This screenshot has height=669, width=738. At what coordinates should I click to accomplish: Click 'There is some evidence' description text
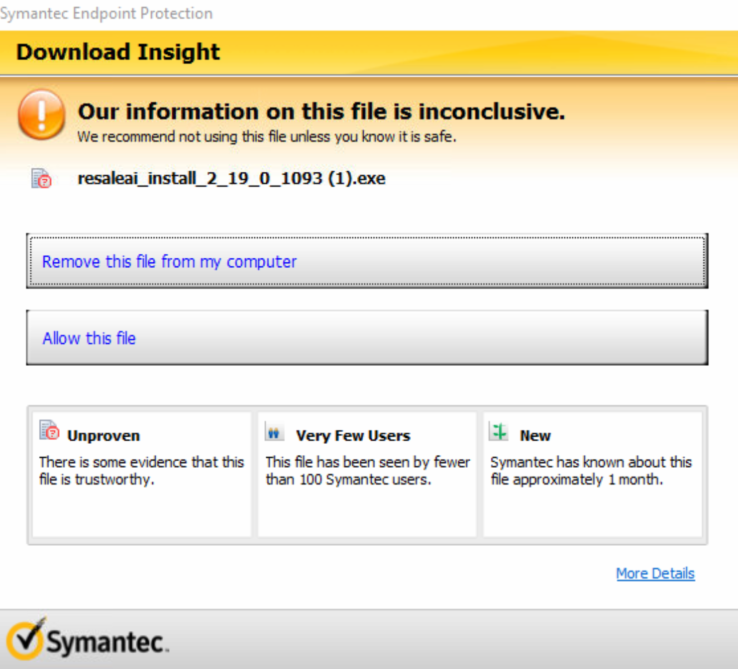[x=141, y=471]
